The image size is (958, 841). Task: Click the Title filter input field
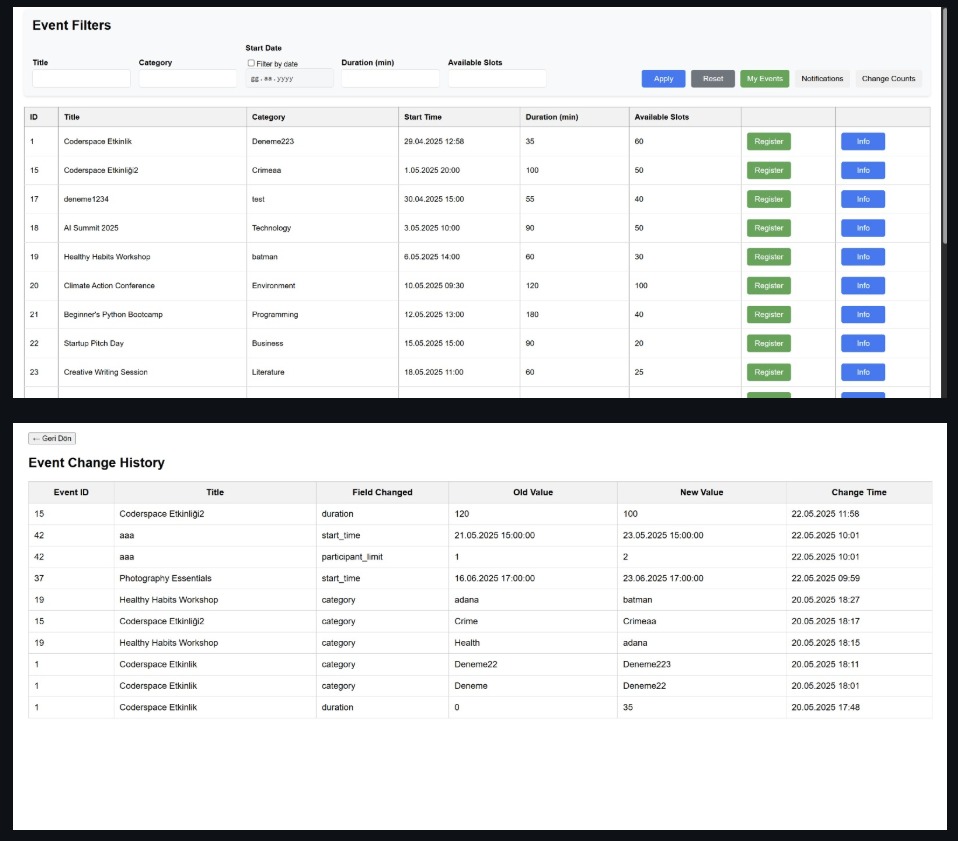pyautogui.click(x=81, y=78)
